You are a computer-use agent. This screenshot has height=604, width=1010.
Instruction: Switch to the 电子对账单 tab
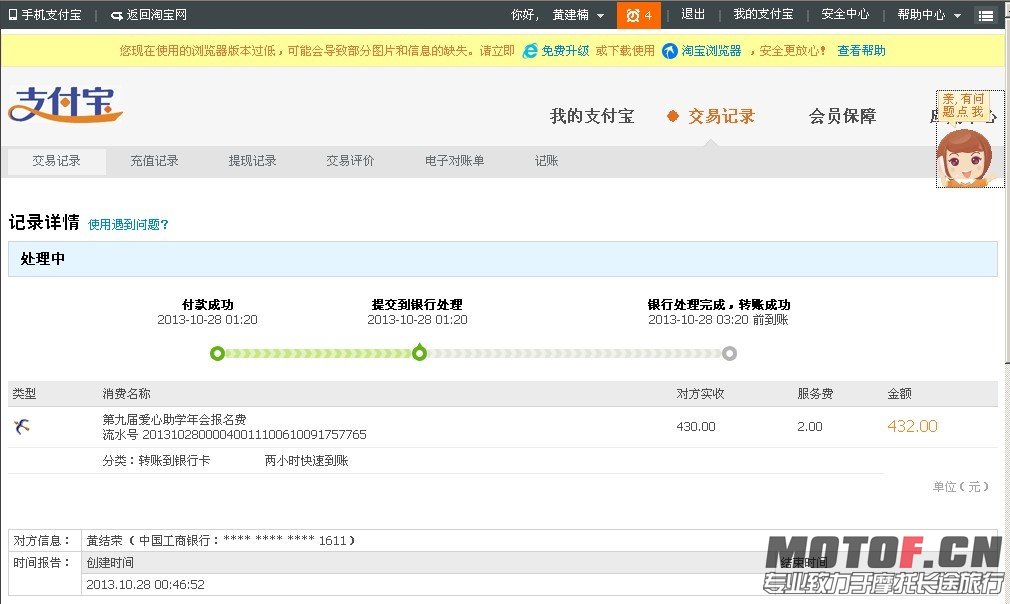tap(454, 161)
